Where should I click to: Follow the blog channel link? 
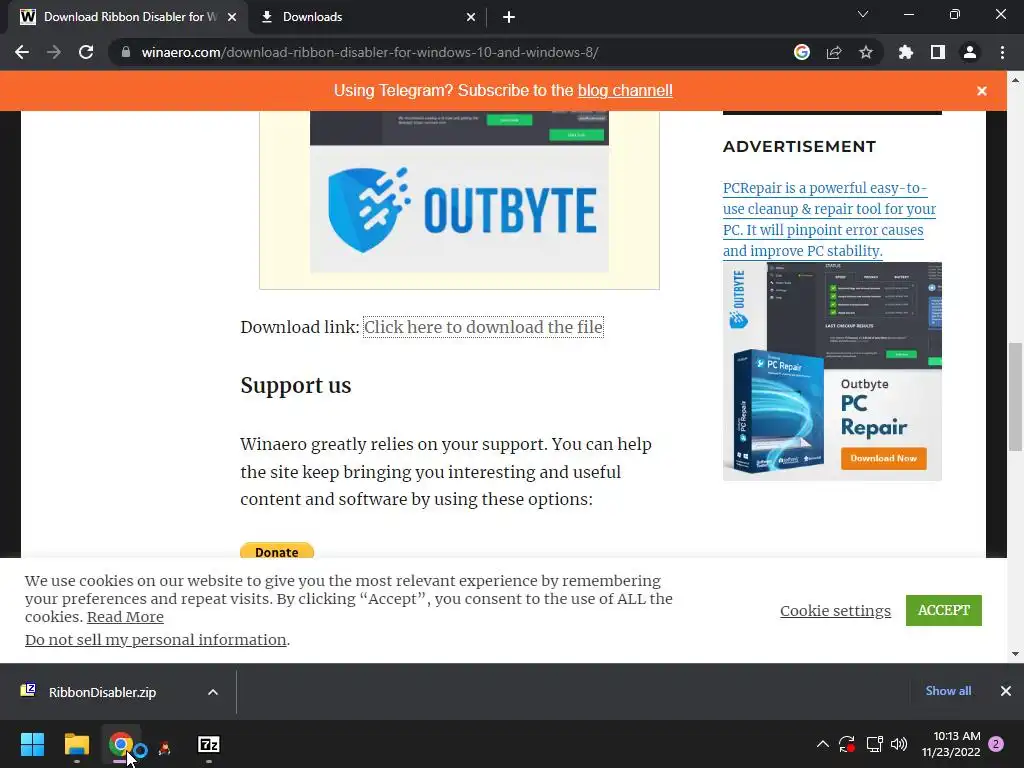(x=625, y=91)
